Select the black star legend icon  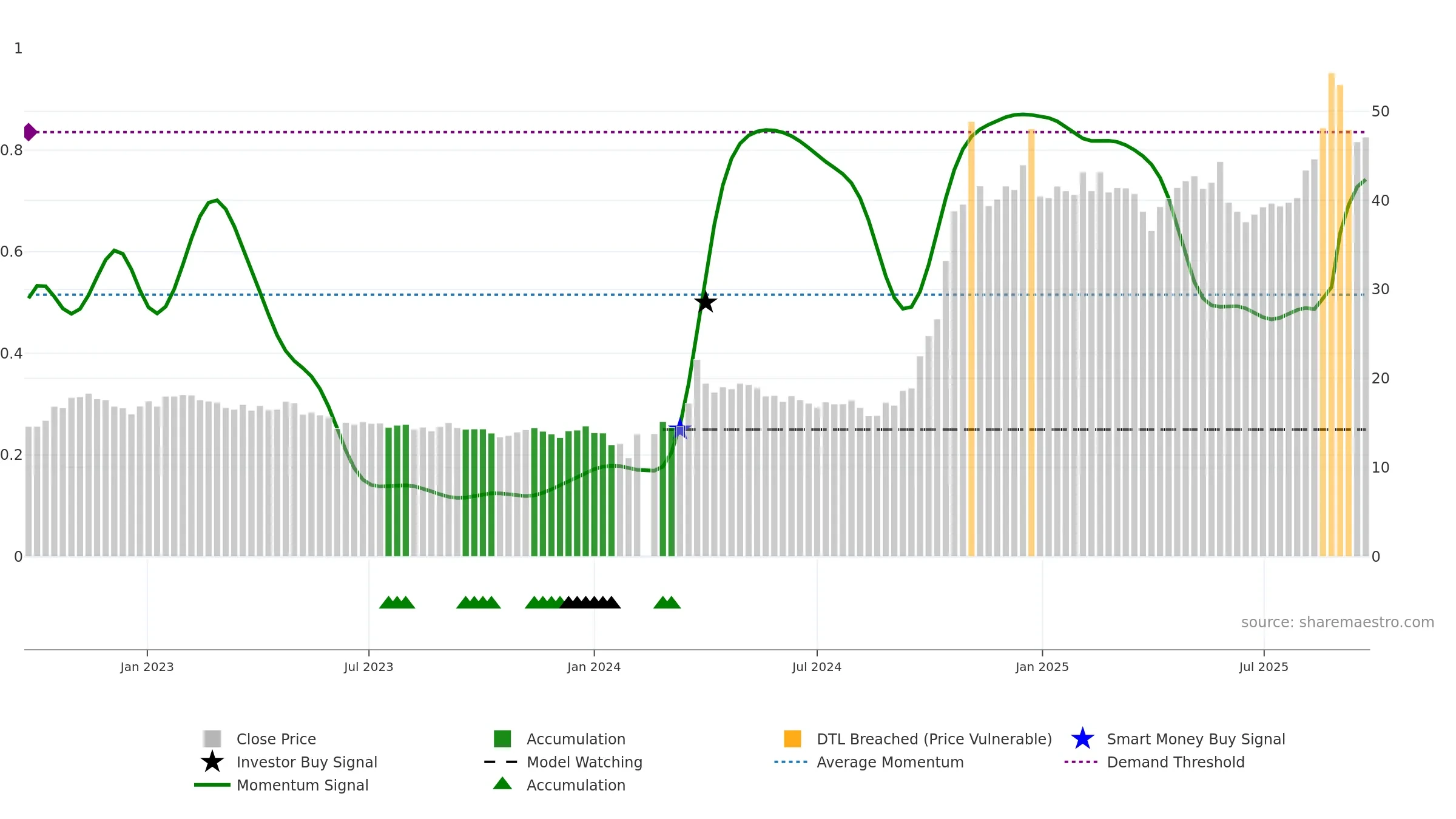pyautogui.click(x=212, y=762)
